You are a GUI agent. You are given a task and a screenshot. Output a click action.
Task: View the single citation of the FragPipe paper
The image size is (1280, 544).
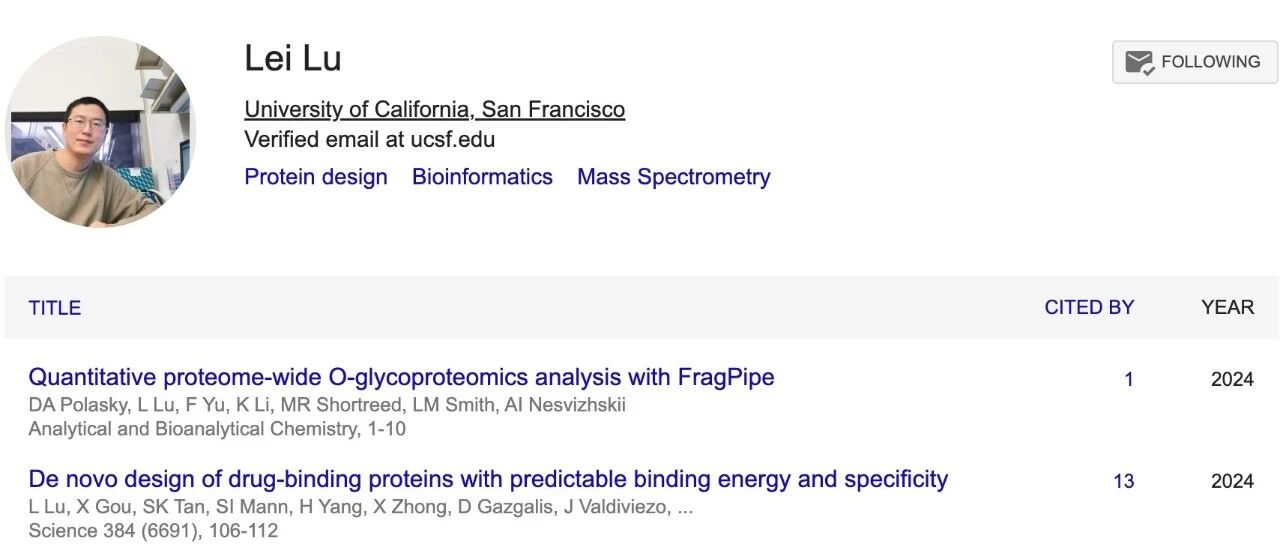coord(1129,380)
